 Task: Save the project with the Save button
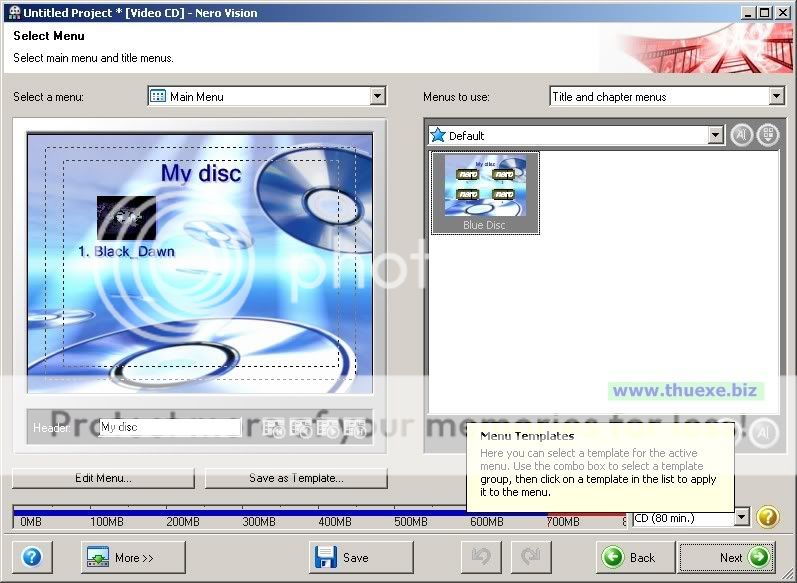[360, 557]
